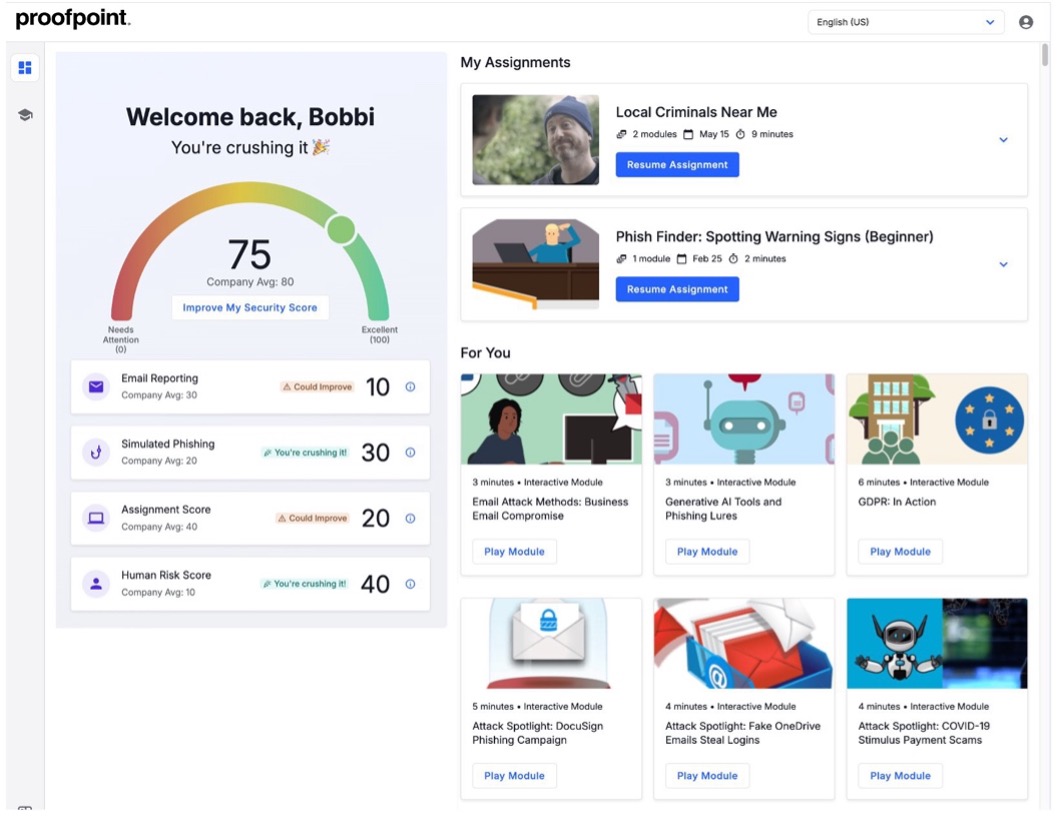Open the user account icon top right
This screenshot has height=821, width=1057.
click(1025, 21)
